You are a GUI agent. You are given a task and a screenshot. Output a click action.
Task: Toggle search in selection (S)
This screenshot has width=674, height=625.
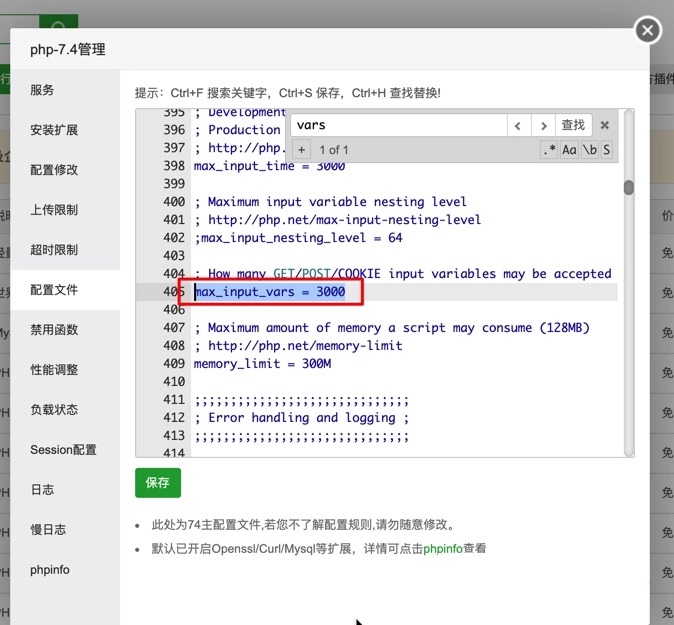tap(606, 150)
